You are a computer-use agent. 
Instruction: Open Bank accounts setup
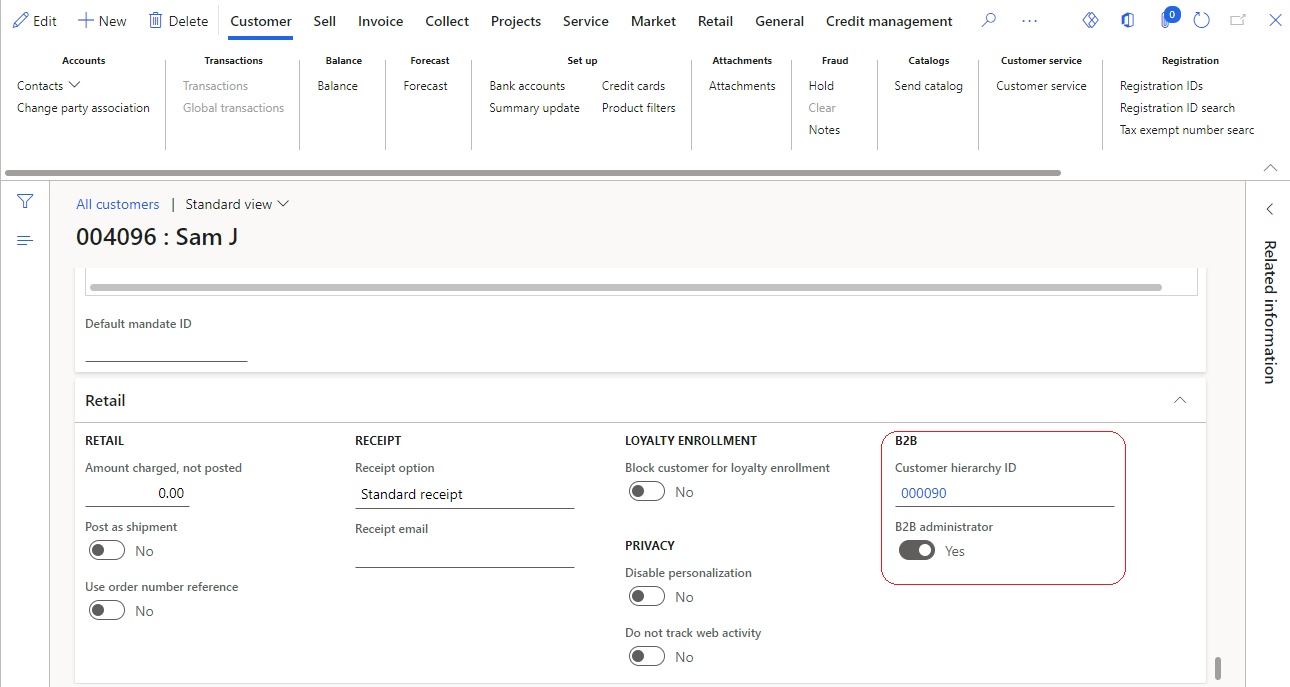click(527, 86)
